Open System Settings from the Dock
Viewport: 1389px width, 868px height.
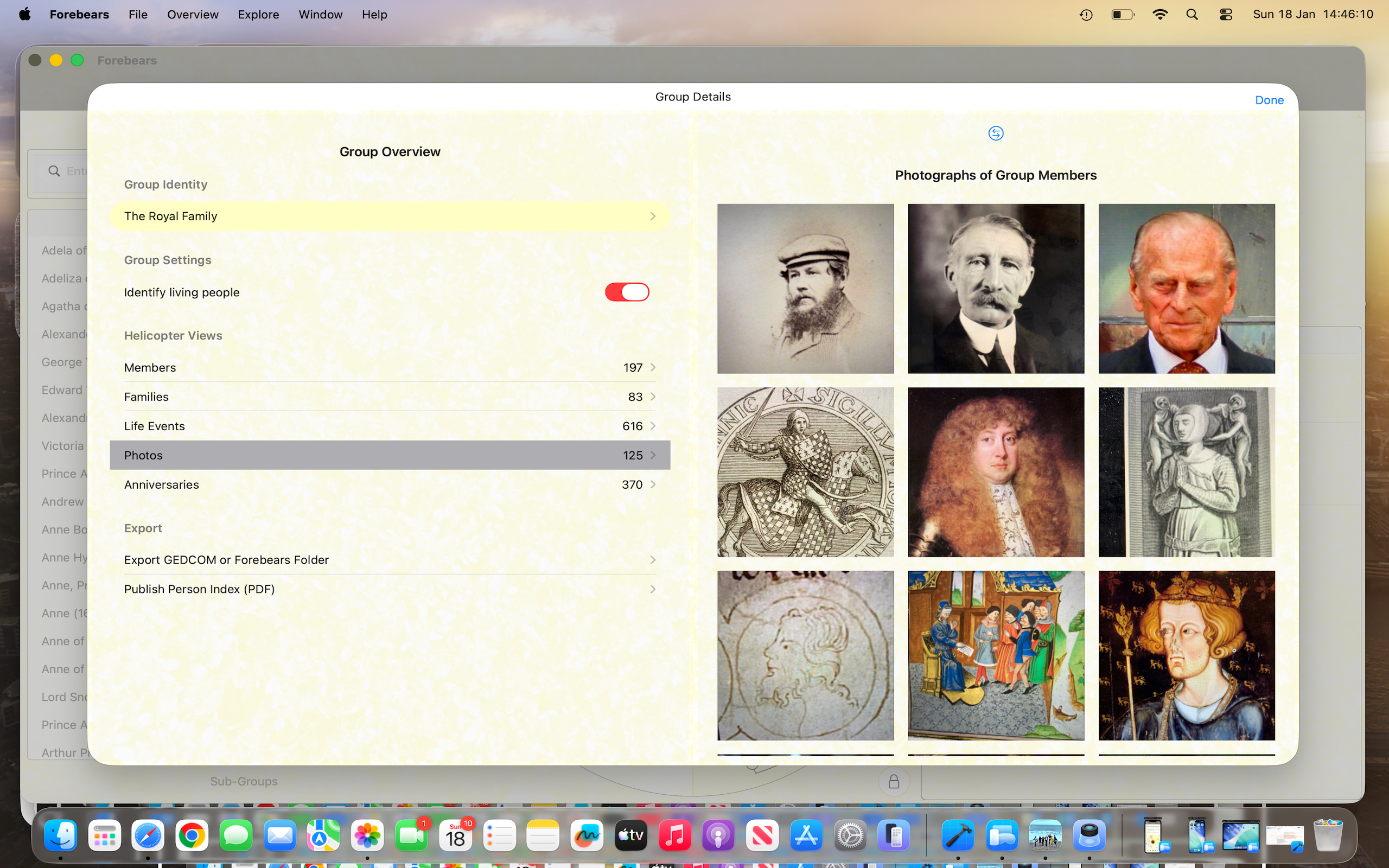pyautogui.click(x=850, y=835)
